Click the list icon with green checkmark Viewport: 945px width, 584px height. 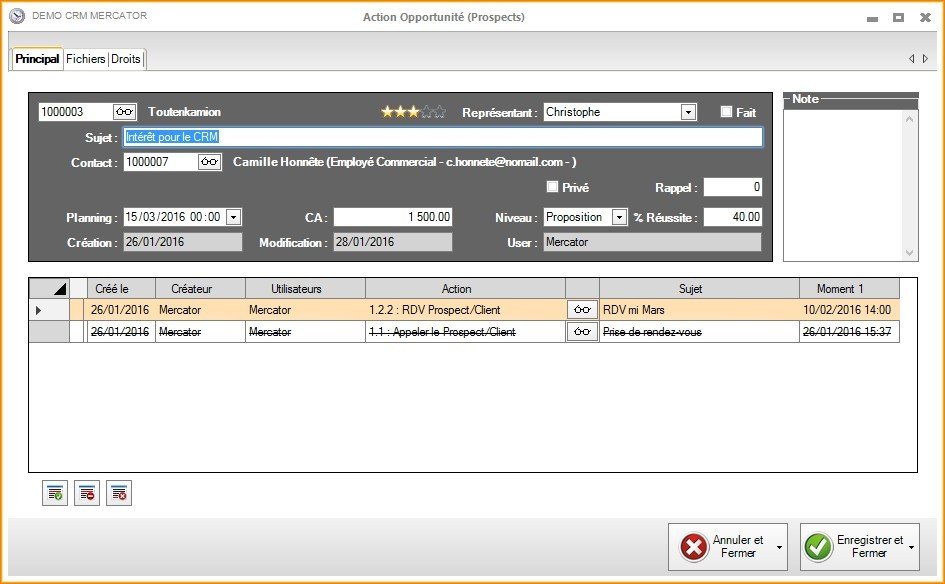55,492
